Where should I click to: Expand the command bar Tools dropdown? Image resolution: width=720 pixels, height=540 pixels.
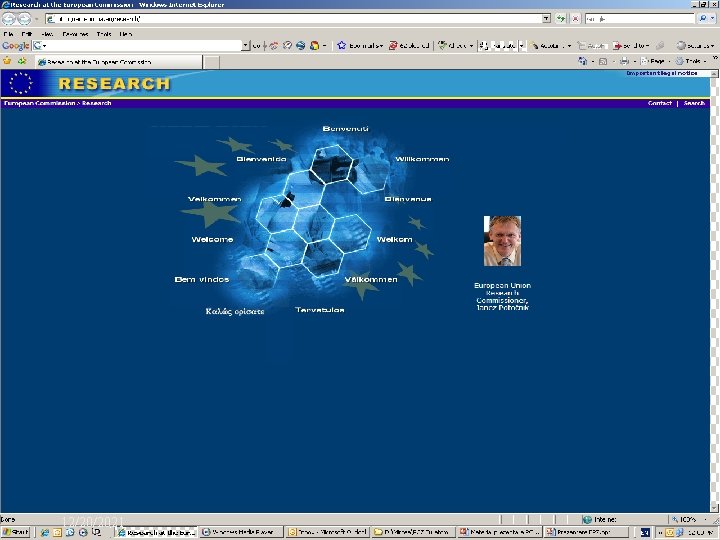[705, 61]
